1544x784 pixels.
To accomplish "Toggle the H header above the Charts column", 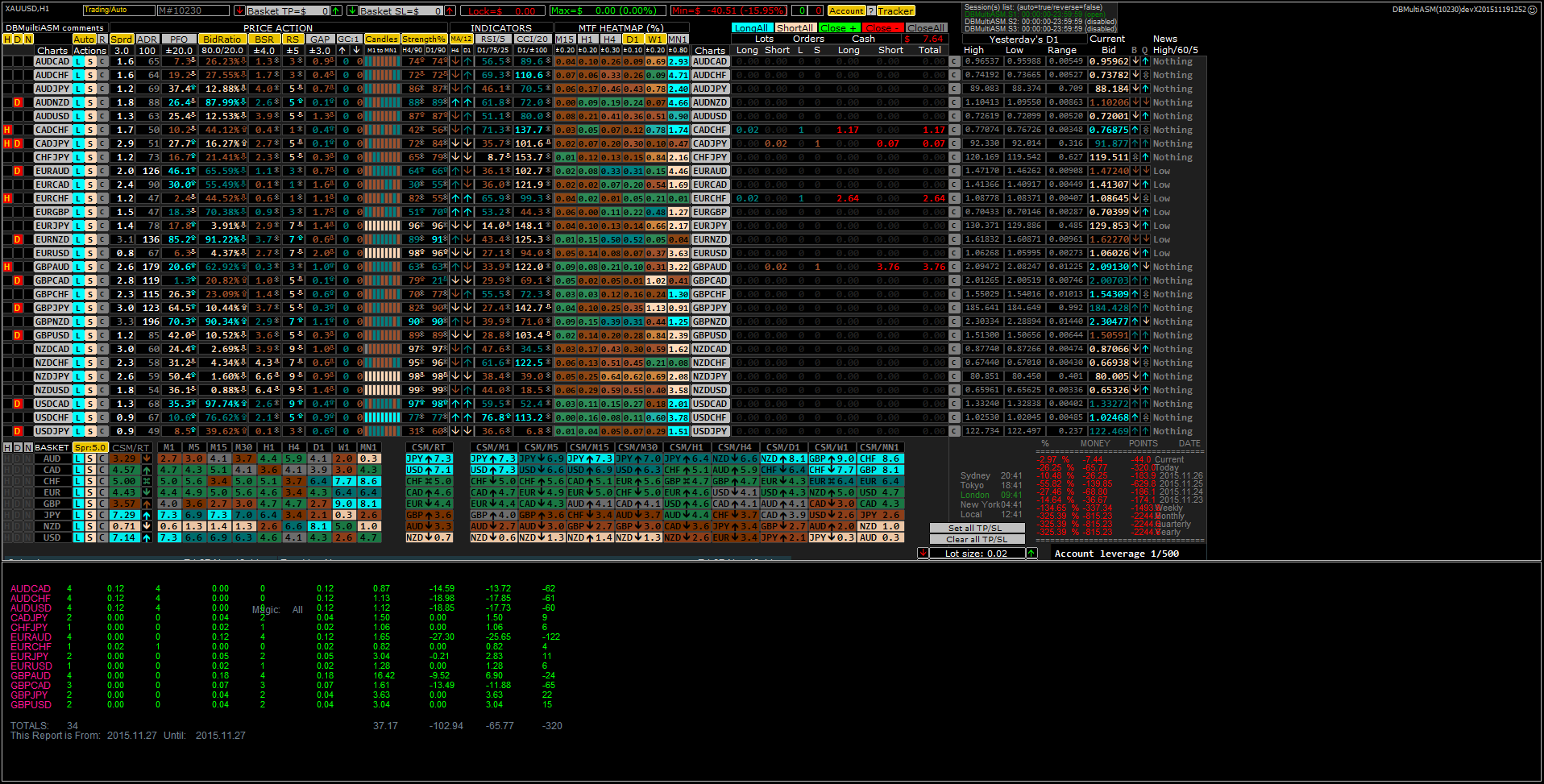I will click(x=7, y=39).
